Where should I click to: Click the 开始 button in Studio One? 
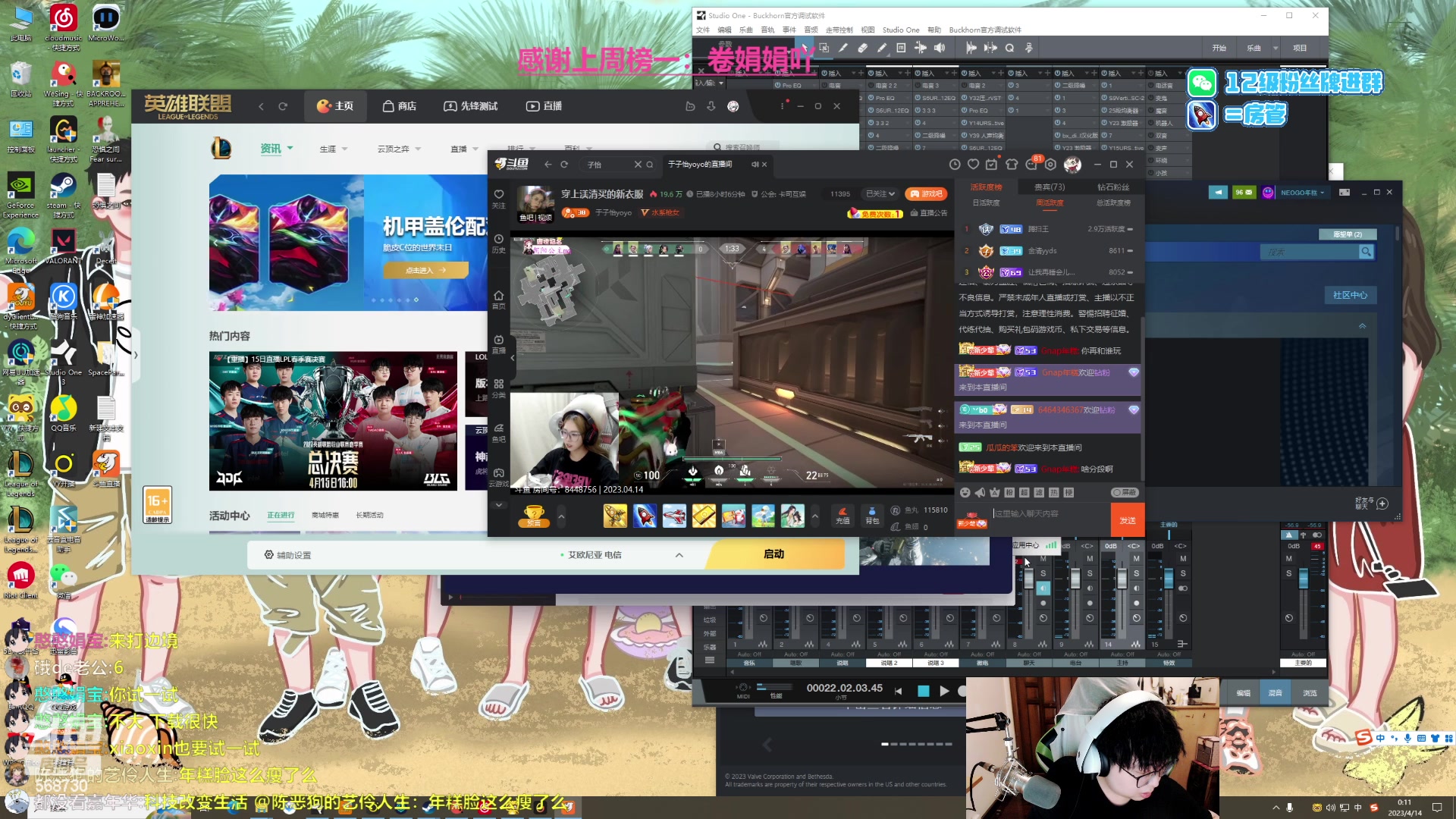1219,48
